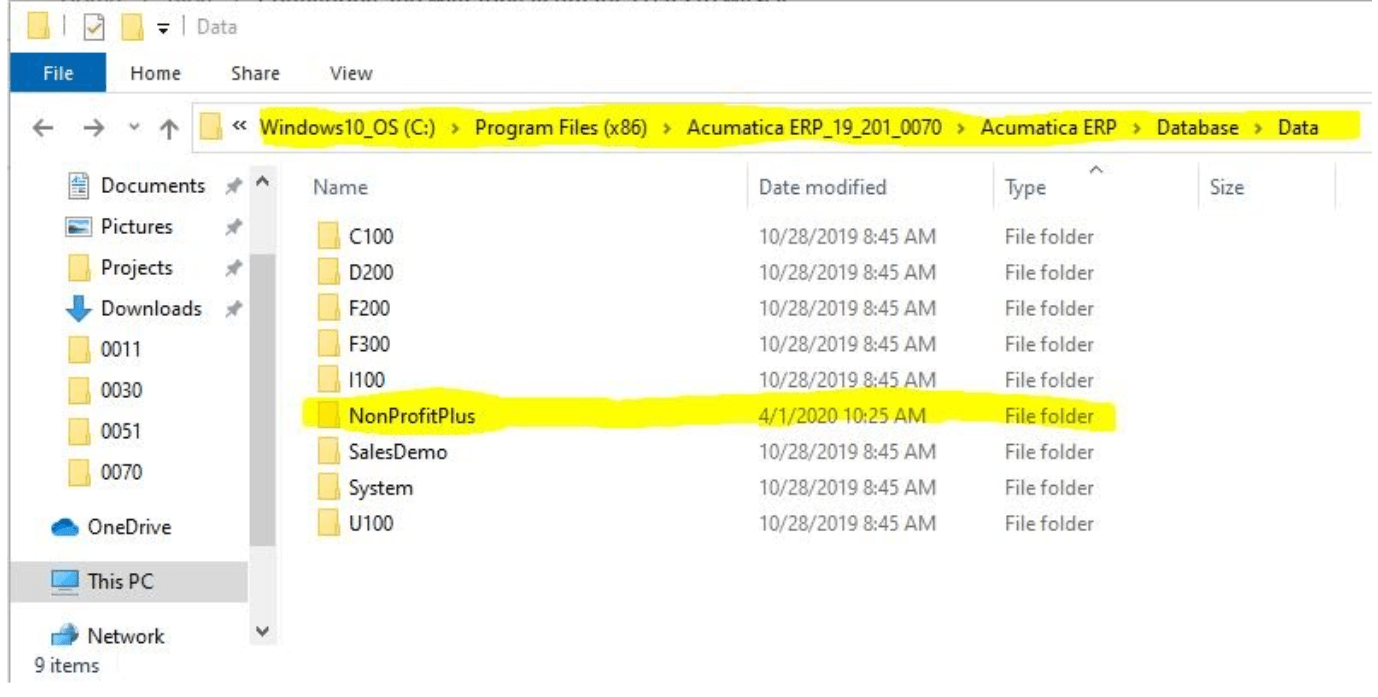Open Documents in Quick access
Viewport: 1378px width, 697px height.
tap(152, 186)
